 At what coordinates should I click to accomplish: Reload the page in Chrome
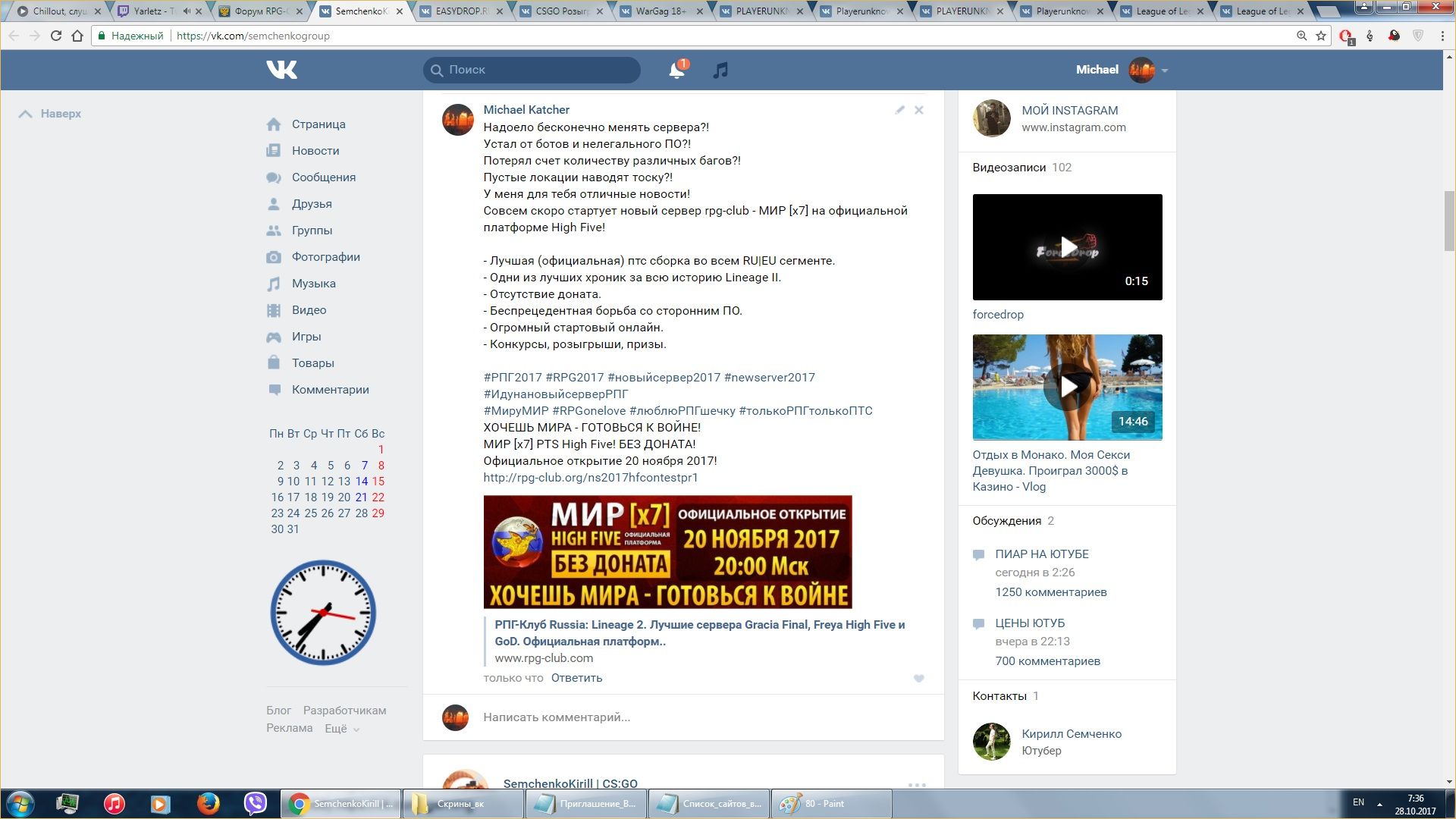[x=55, y=36]
